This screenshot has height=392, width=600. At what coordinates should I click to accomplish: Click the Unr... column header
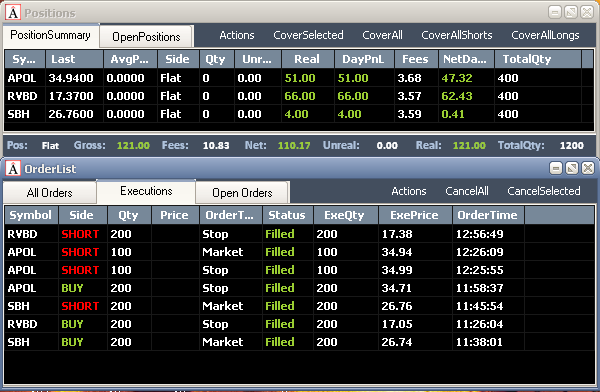pyautogui.click(x=258, y=59)
